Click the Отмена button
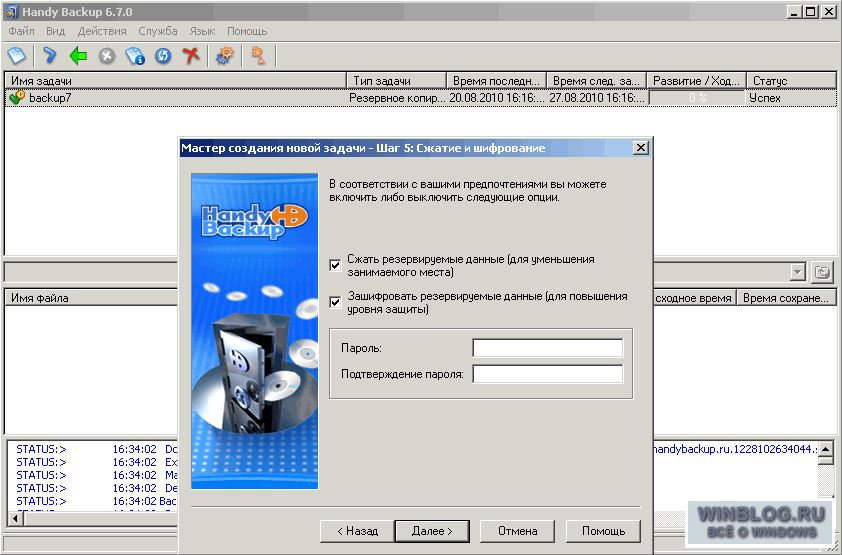Viewport: 842px width, 555px height. (x=517, y=531)
